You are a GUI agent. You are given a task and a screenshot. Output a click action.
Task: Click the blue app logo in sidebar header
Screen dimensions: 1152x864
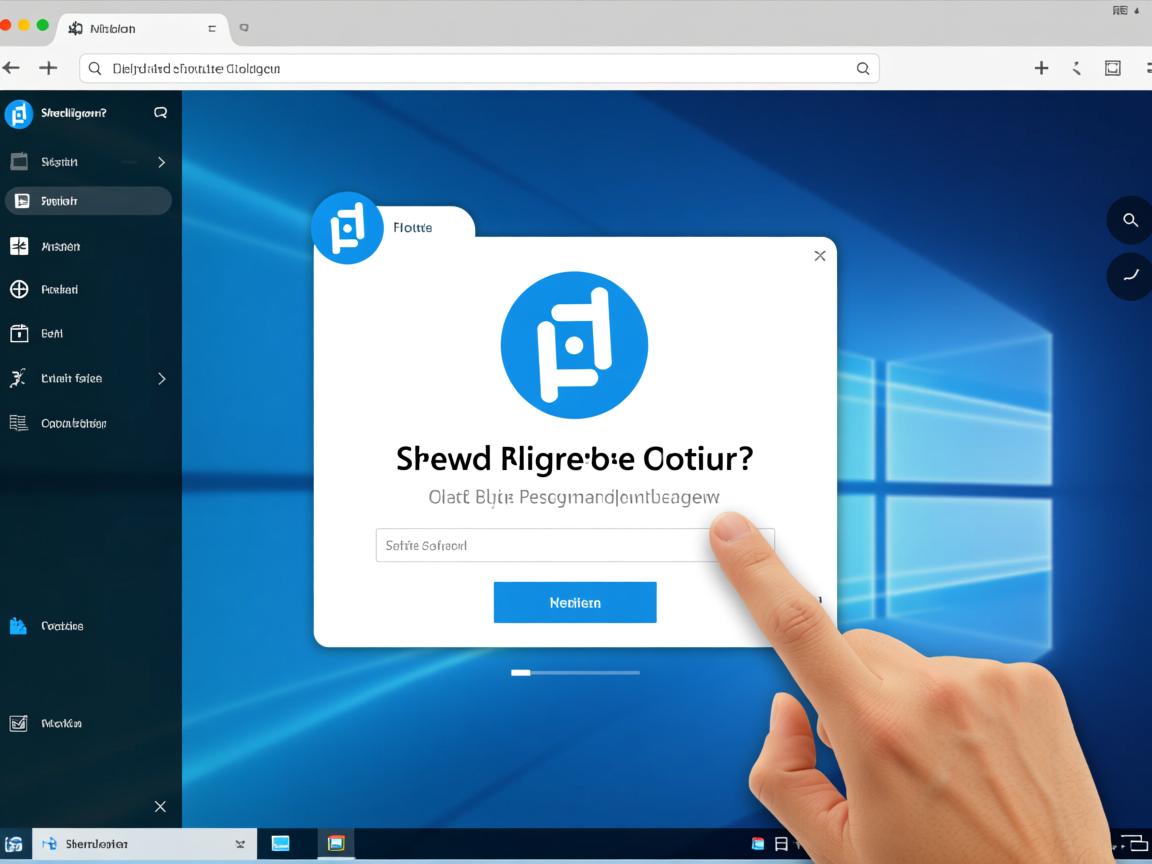click(x=19, y=114)
